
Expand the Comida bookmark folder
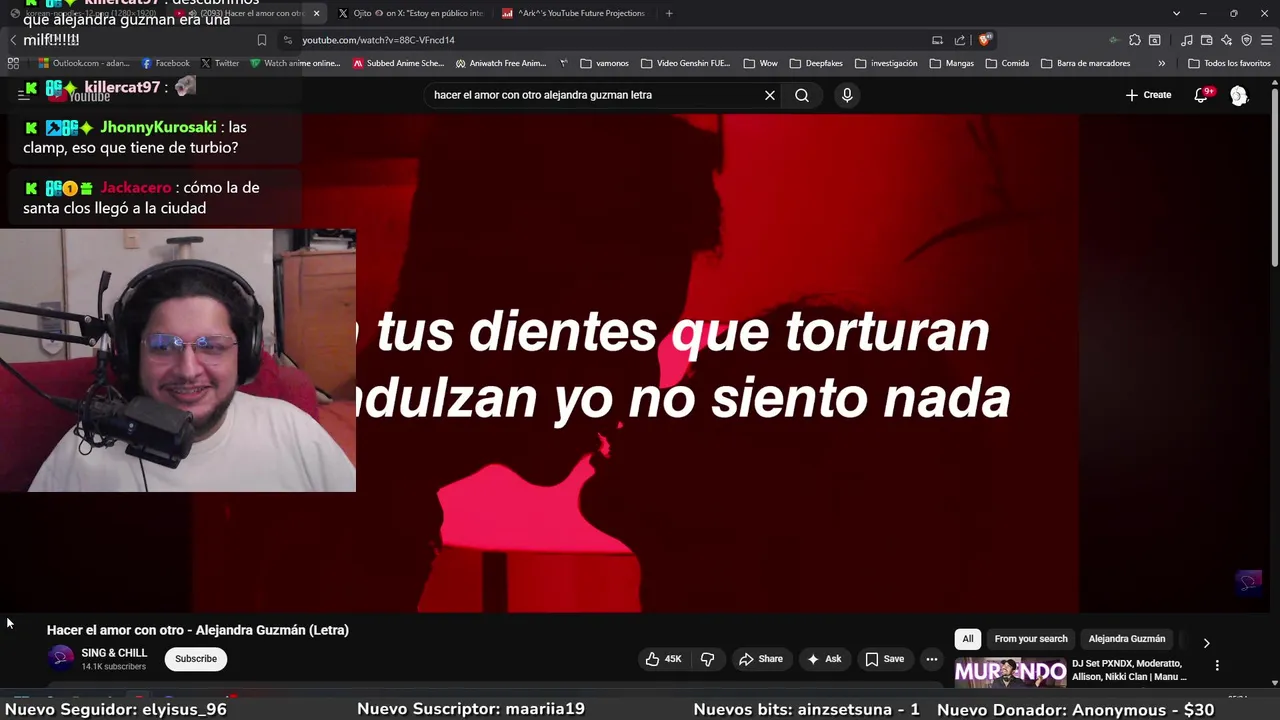pyautogui.click(x=1007, y=63)
